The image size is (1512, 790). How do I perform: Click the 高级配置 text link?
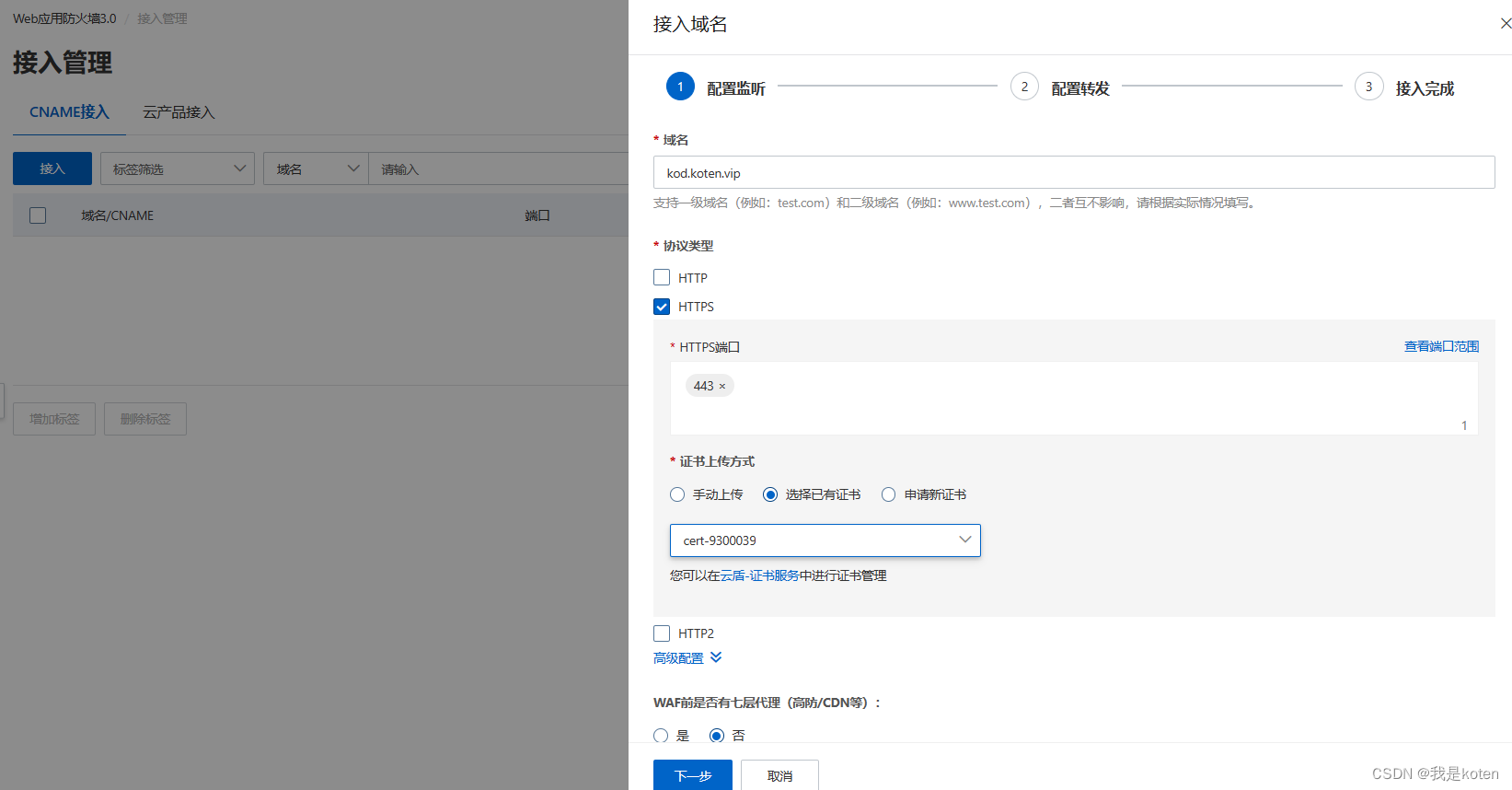678,658
